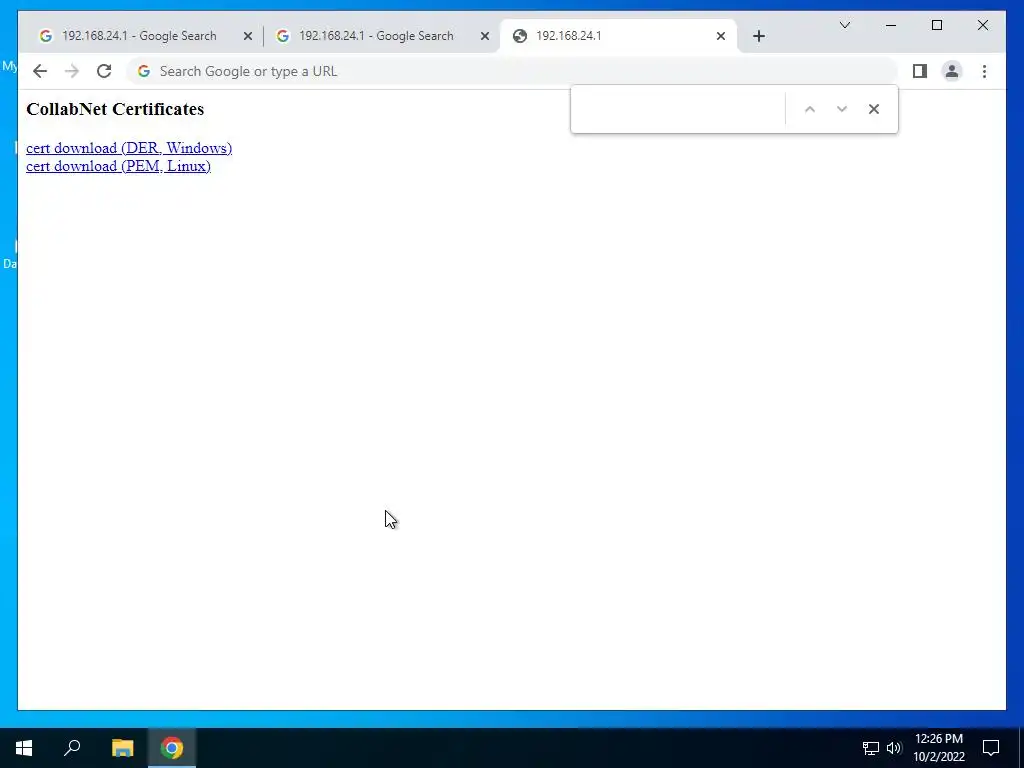1024x768 pixels.
Task: Close the 192.168.24.1 tab
Action: pyautogui.click(x=721, y=36)
